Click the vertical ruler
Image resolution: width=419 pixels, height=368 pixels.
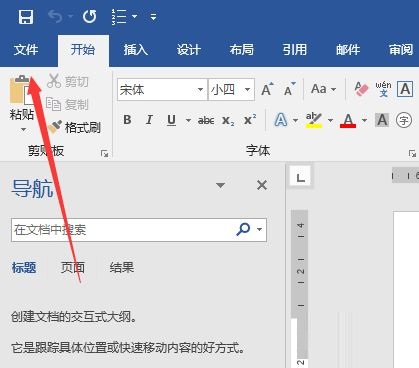(299, 288)
